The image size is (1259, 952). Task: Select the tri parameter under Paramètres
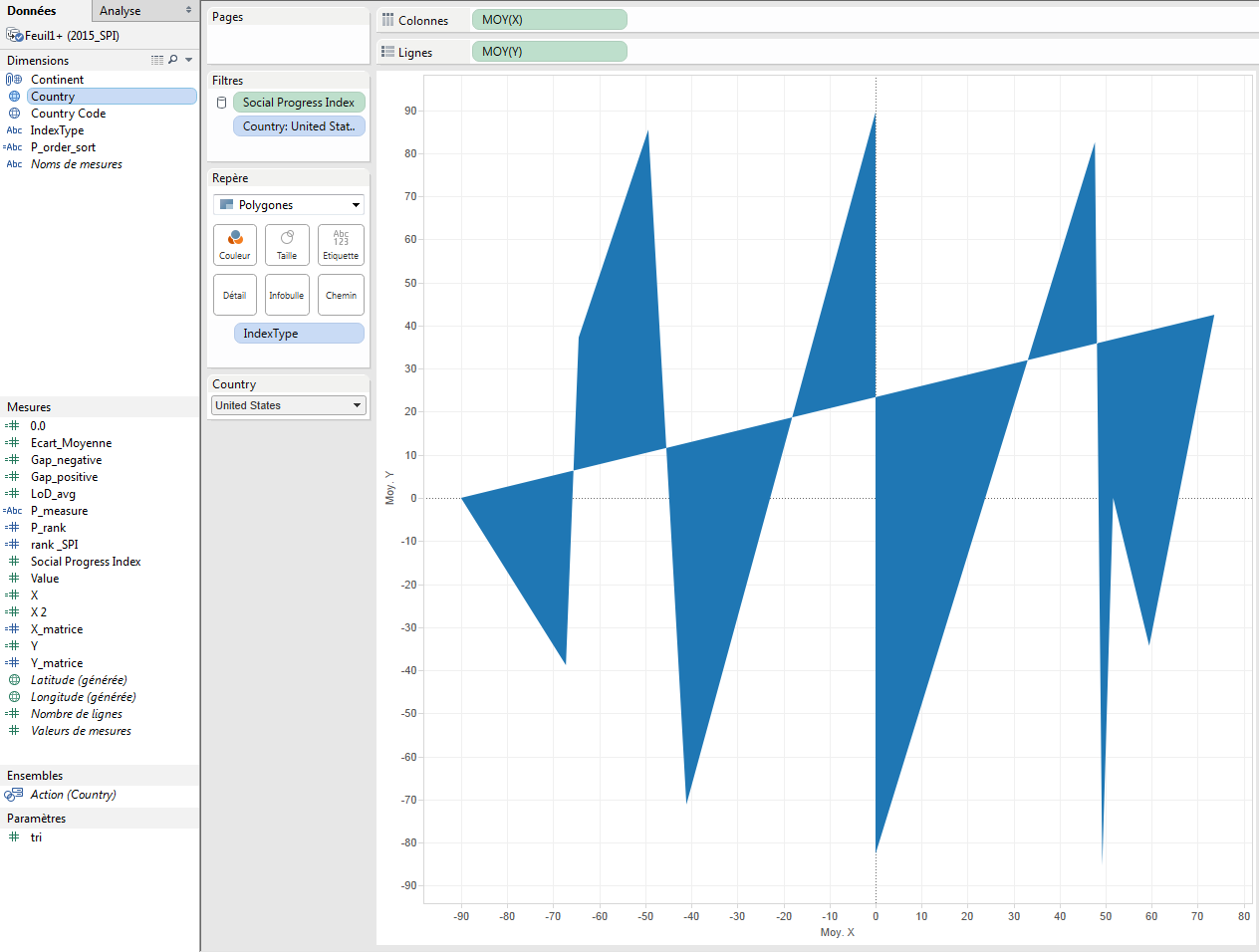37,836
